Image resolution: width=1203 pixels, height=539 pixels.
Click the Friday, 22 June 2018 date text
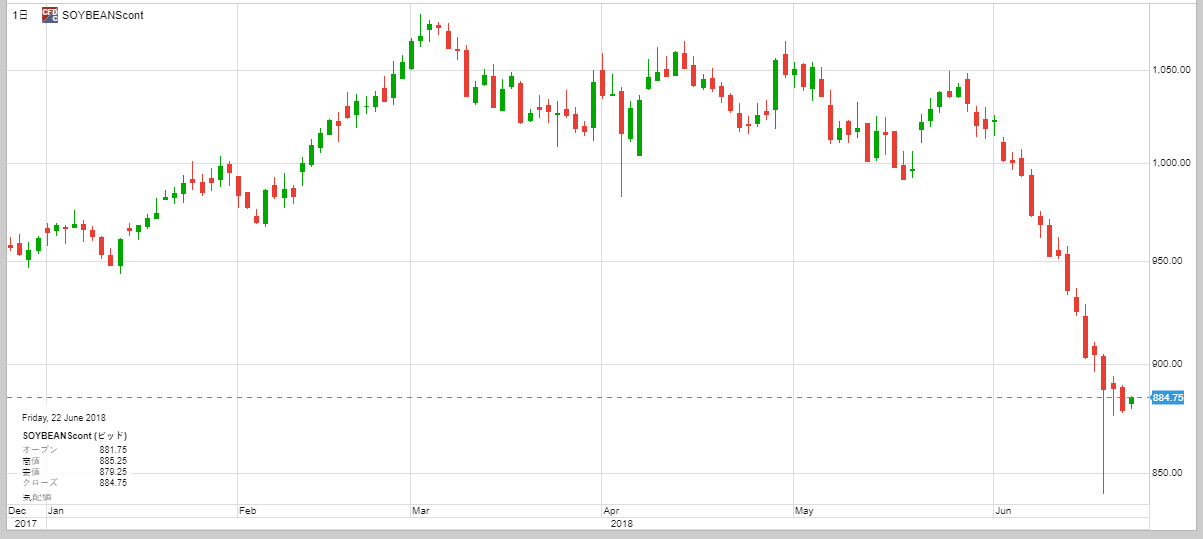tap(63, 418)
